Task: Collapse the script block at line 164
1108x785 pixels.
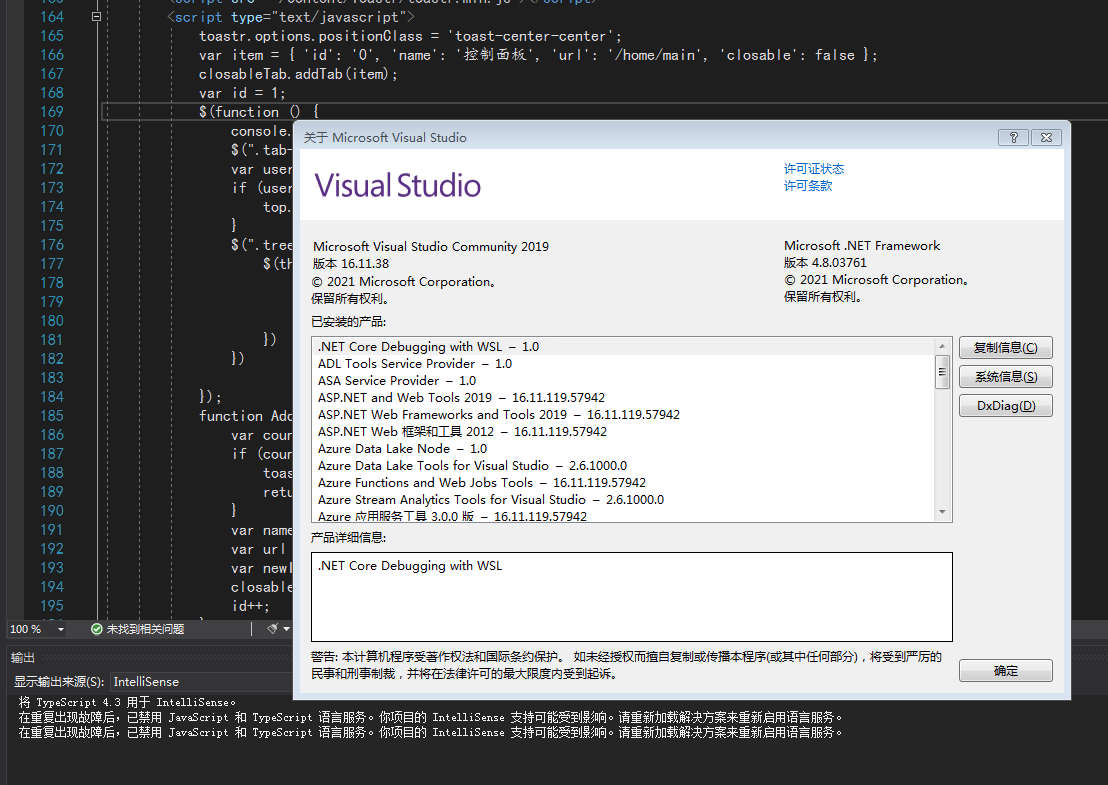Action: 97,16
